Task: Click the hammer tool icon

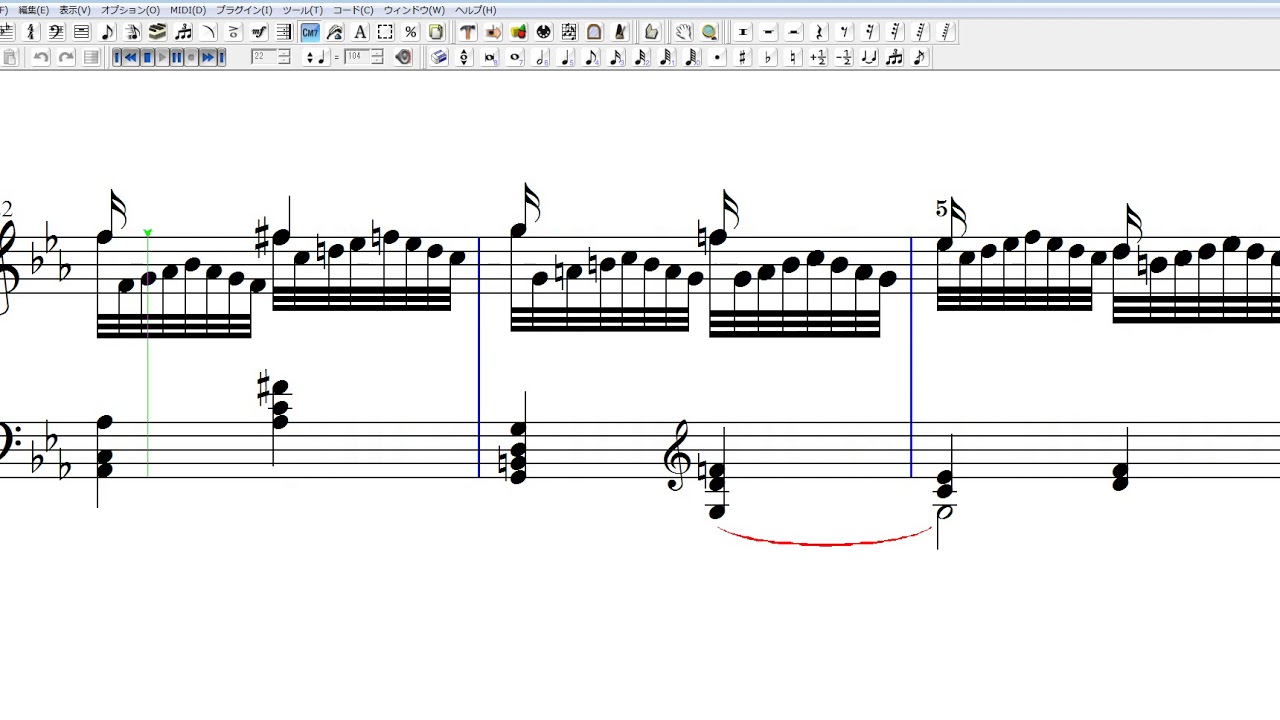Action: (467, 32)
